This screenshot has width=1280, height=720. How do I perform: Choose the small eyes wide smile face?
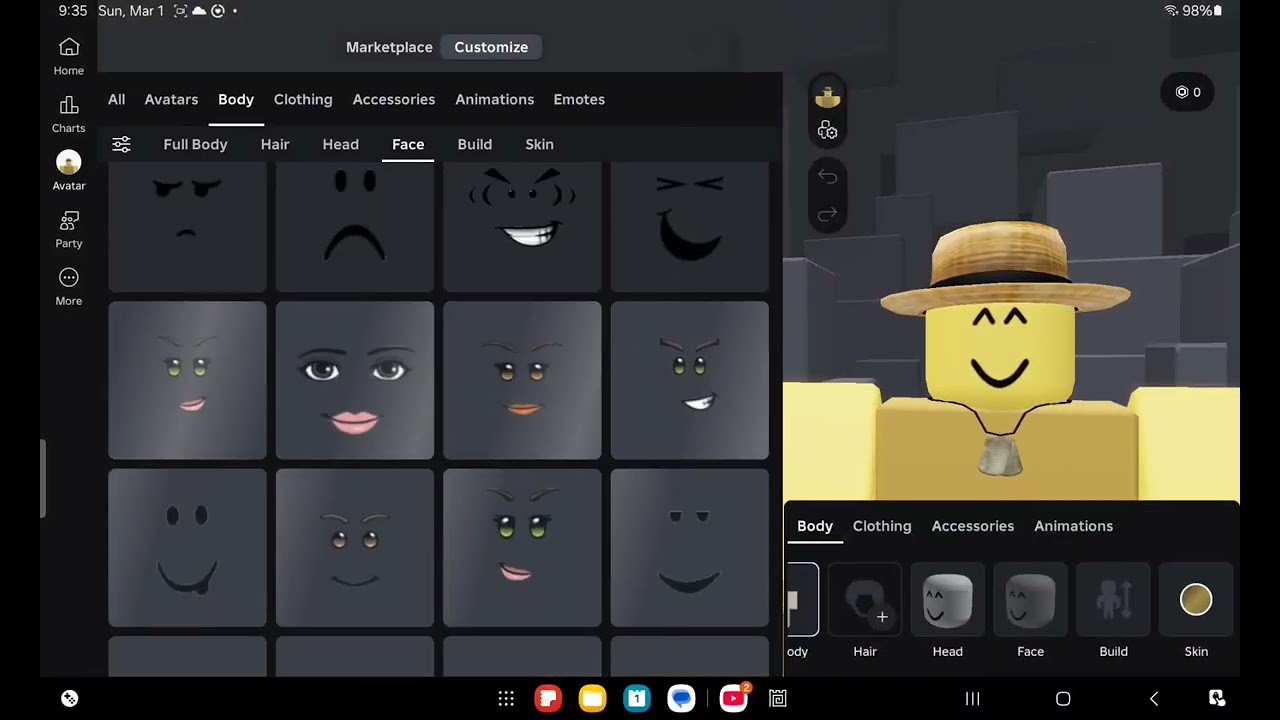click(x=690, y=548)
